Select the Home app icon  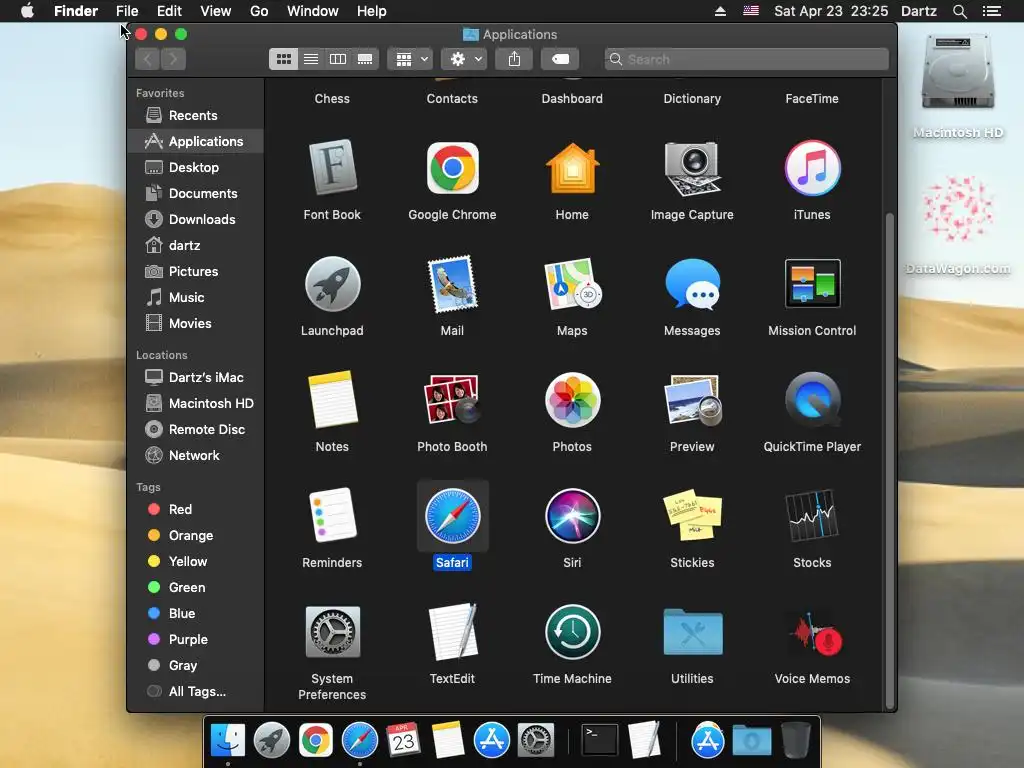572,168
